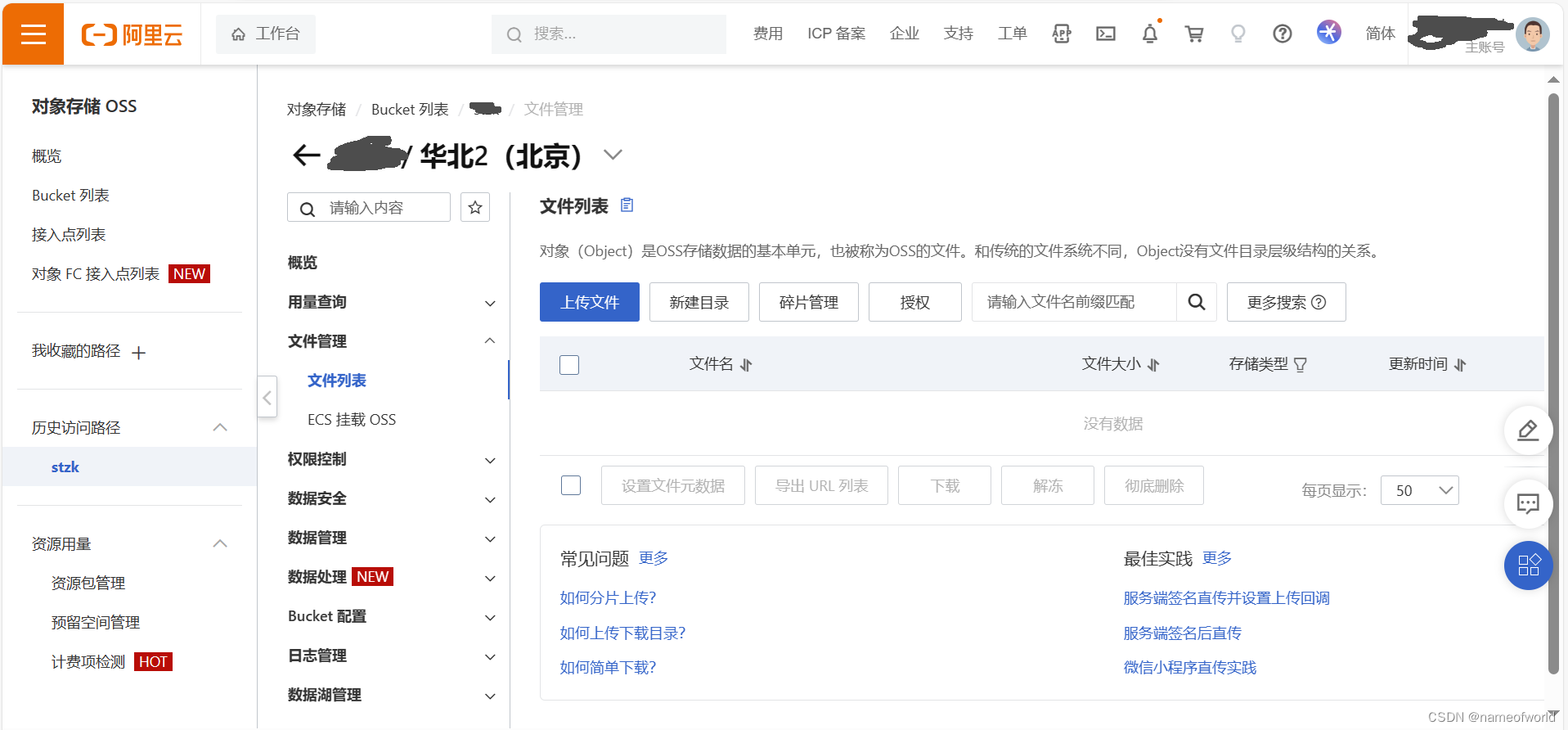Go back with the left arrow
1568x730 pixels.
[307, 155]
